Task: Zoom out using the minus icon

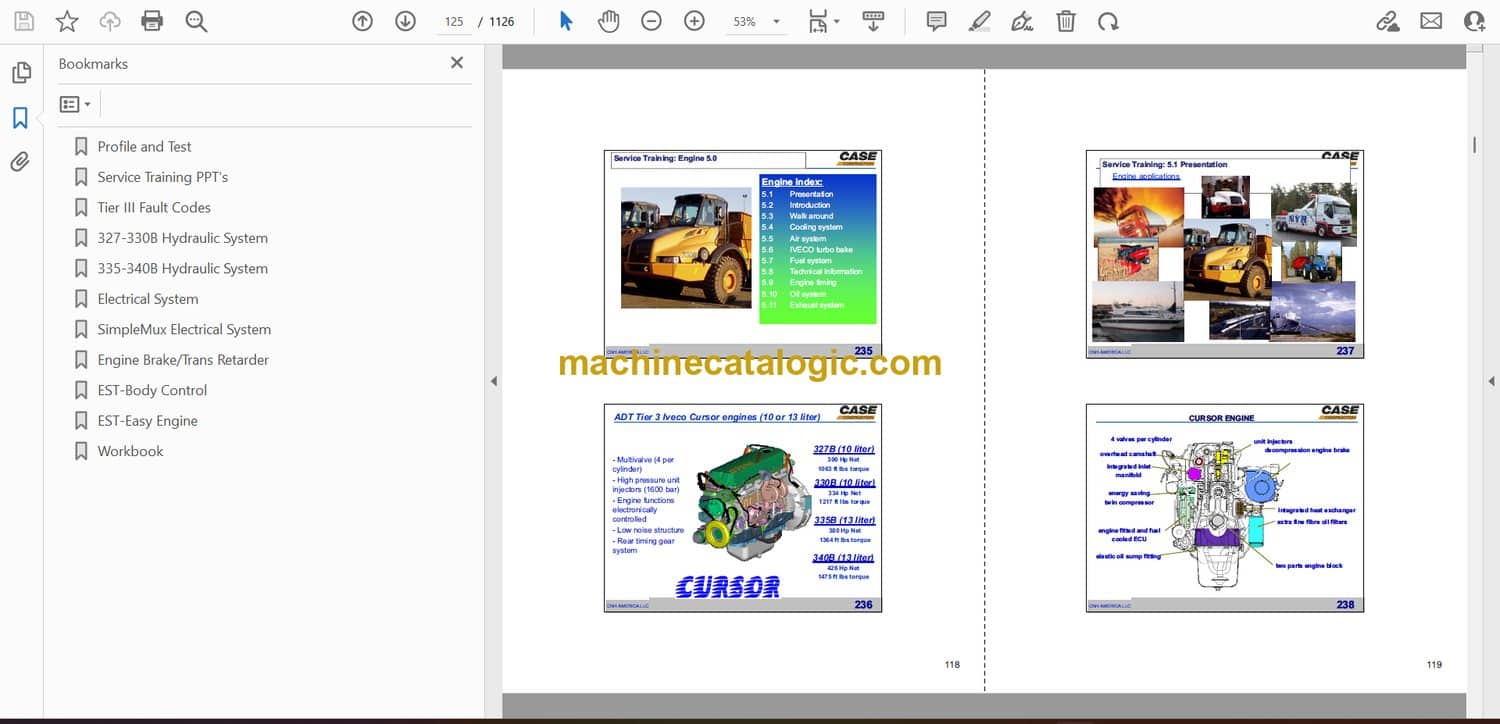Action: click(651, 21)
